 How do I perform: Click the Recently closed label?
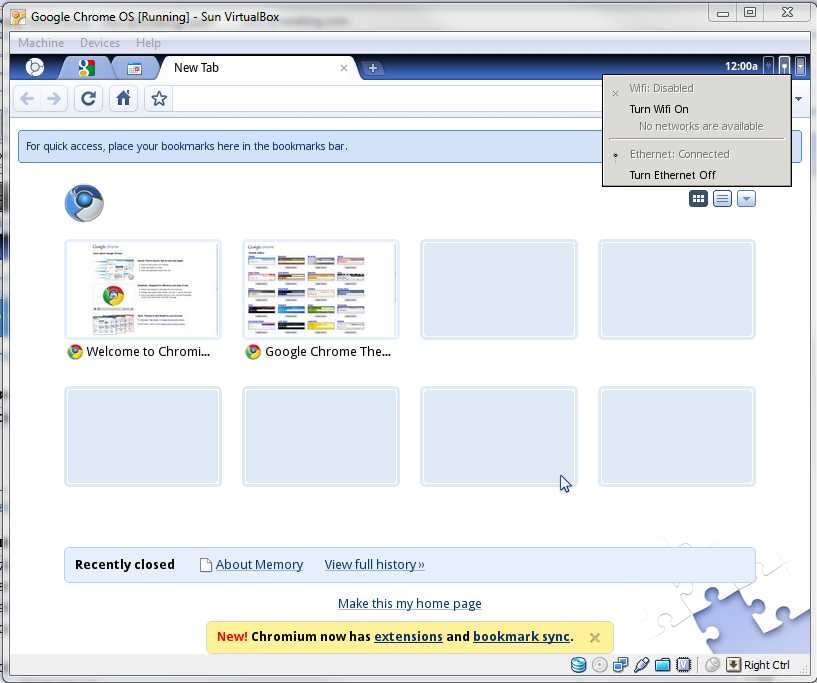pos(125,565)
